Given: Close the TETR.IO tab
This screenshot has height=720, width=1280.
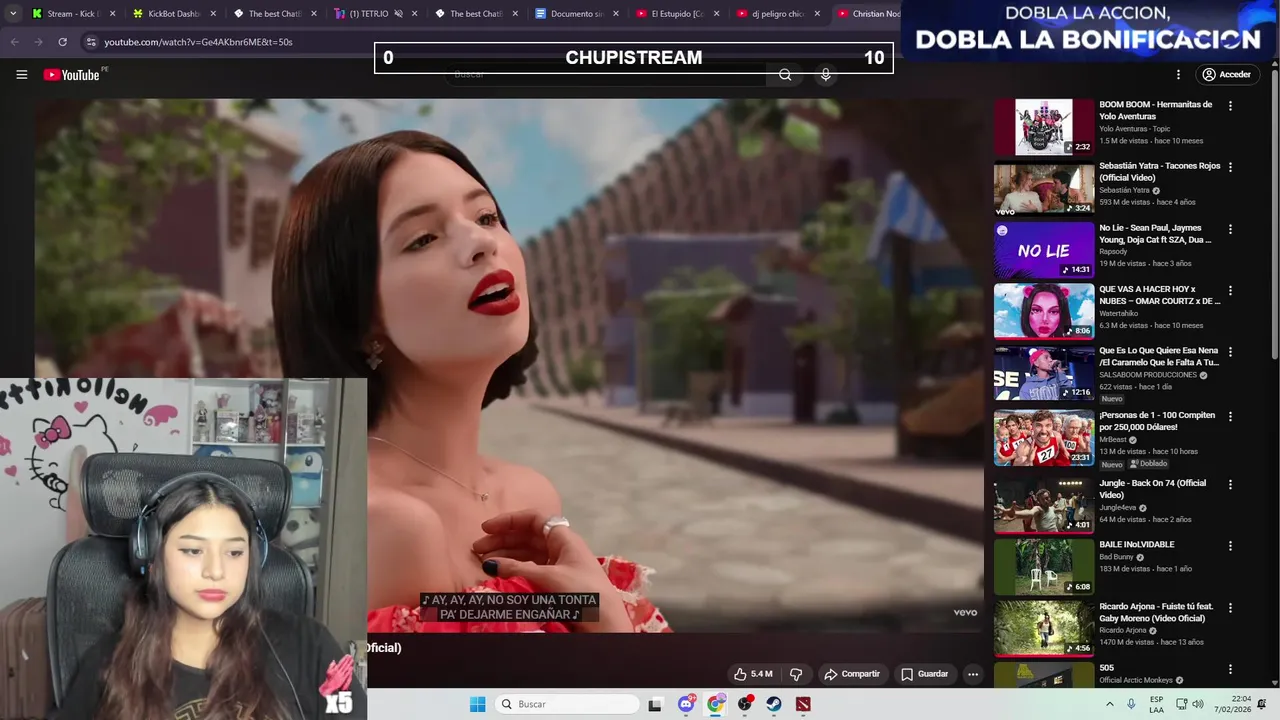Looking at the screenshot, I should pos(414,14).
